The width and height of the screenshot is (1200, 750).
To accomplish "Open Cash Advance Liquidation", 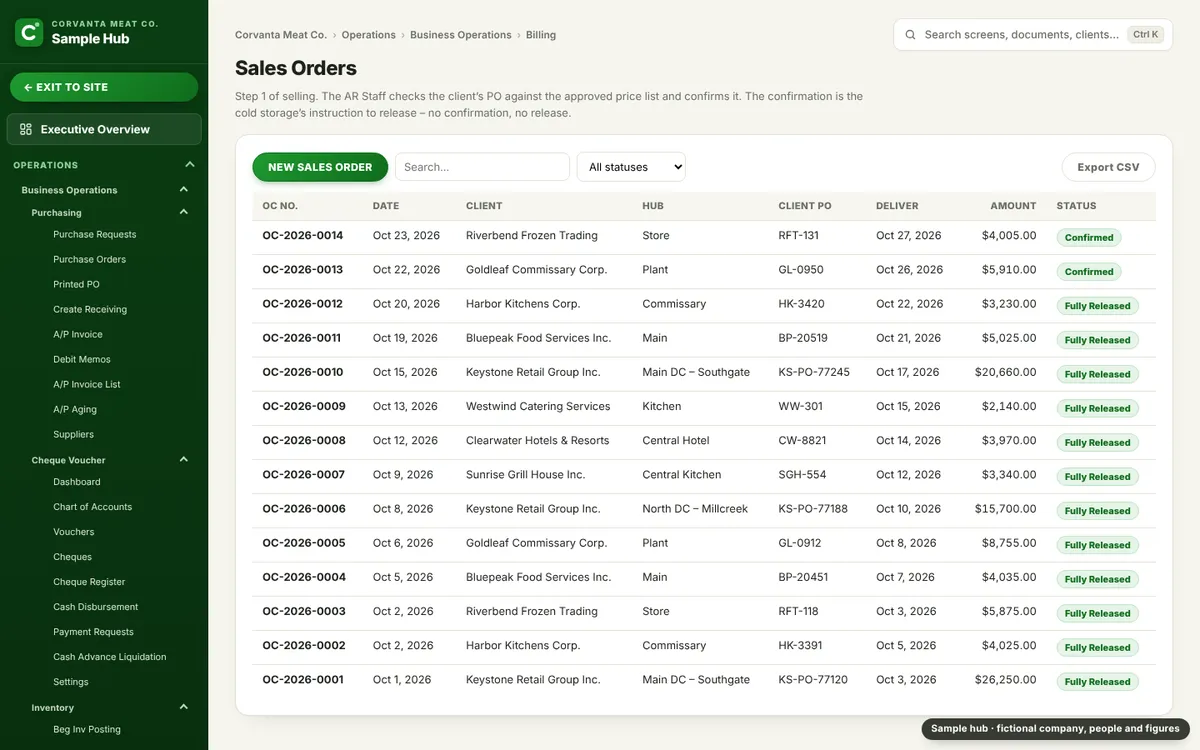I will point(110,657).
